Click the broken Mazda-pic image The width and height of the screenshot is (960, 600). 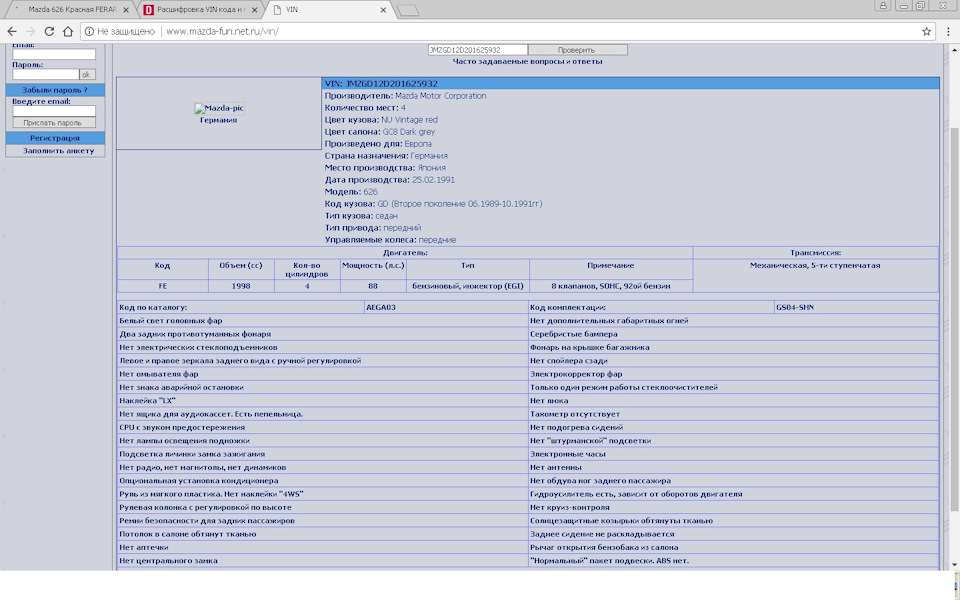coord(219,108)
